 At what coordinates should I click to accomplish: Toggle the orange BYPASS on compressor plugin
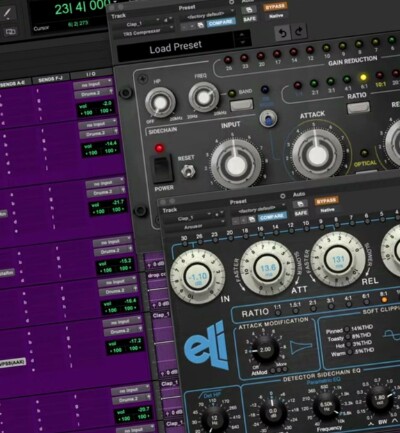275,7
